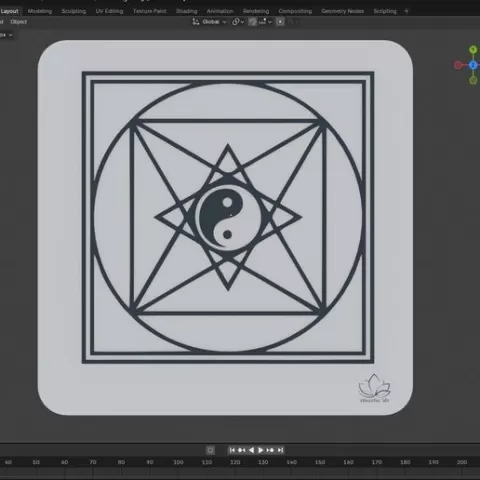Jump to next keyframe

point(270,450)
